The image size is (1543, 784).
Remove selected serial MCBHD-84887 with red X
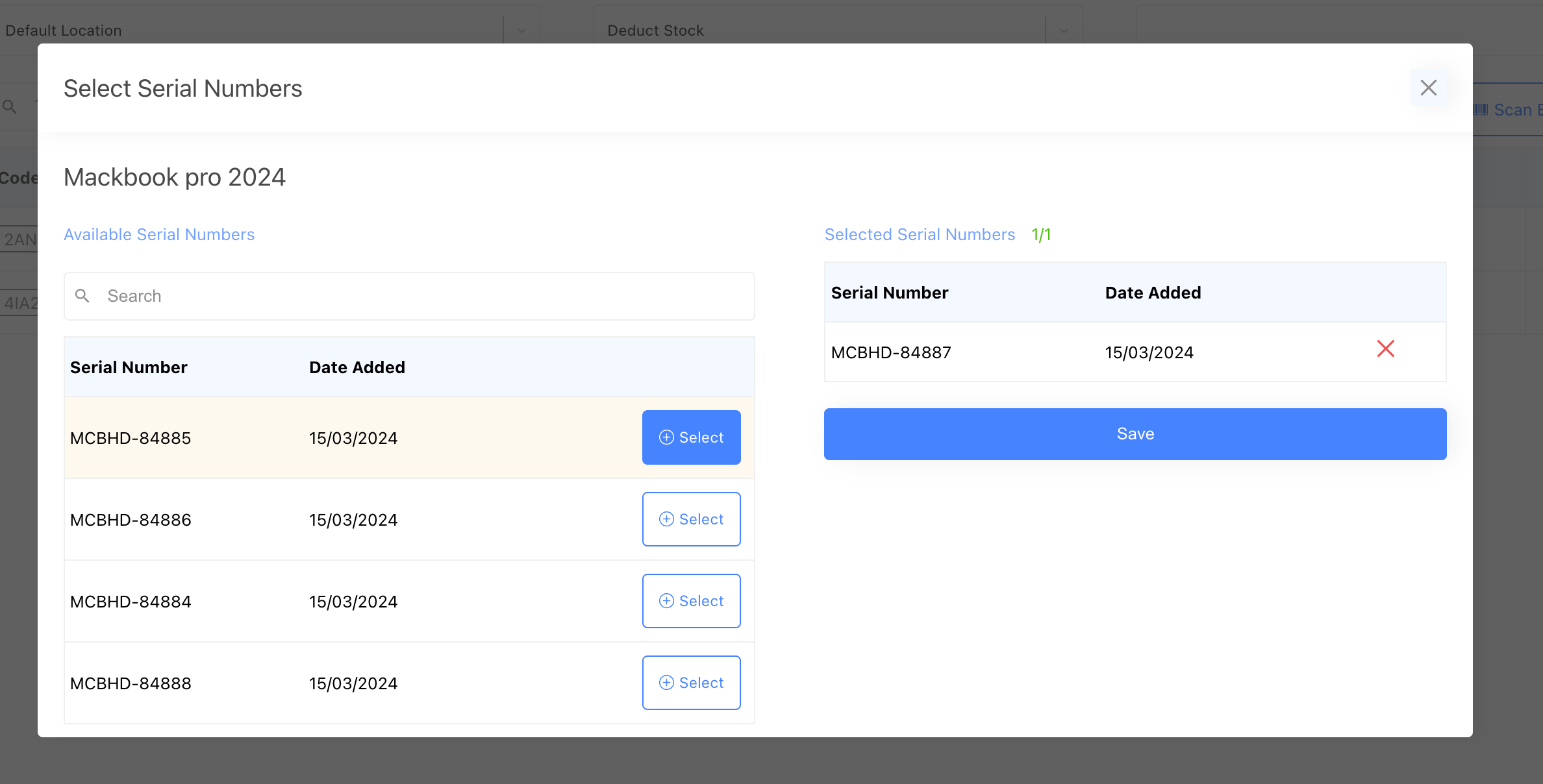click(x=1385, y=349)
